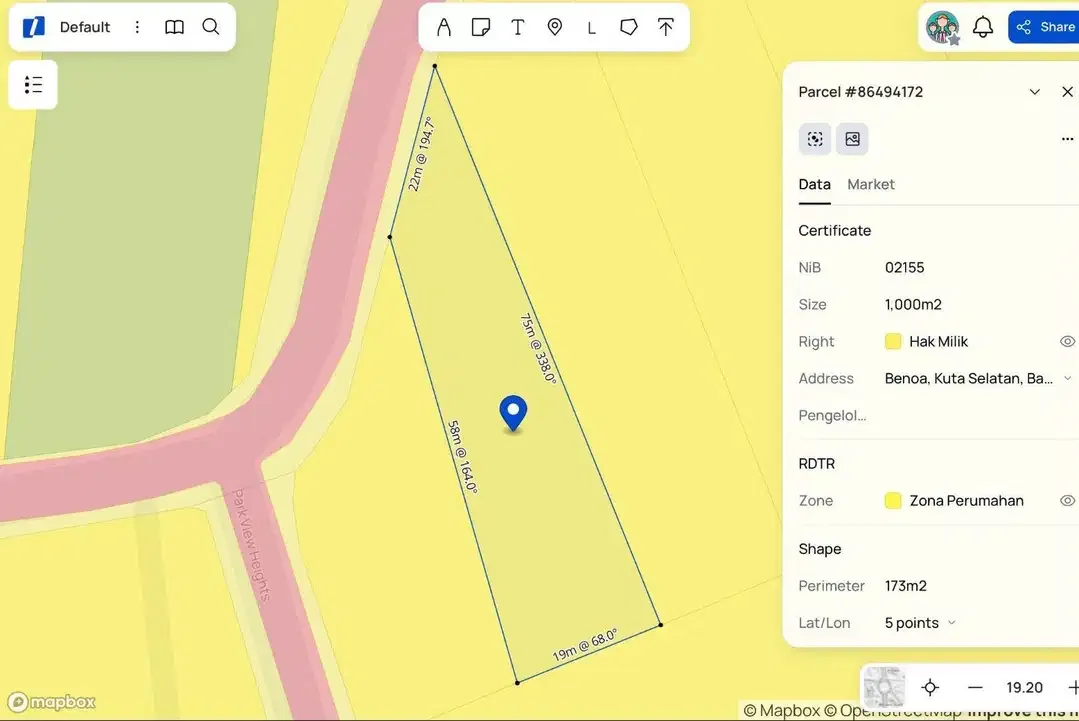This screenshot has width=1079, height=721.
Task: Toggle visibility of Hak Milik right
Action: point(1067,341)
